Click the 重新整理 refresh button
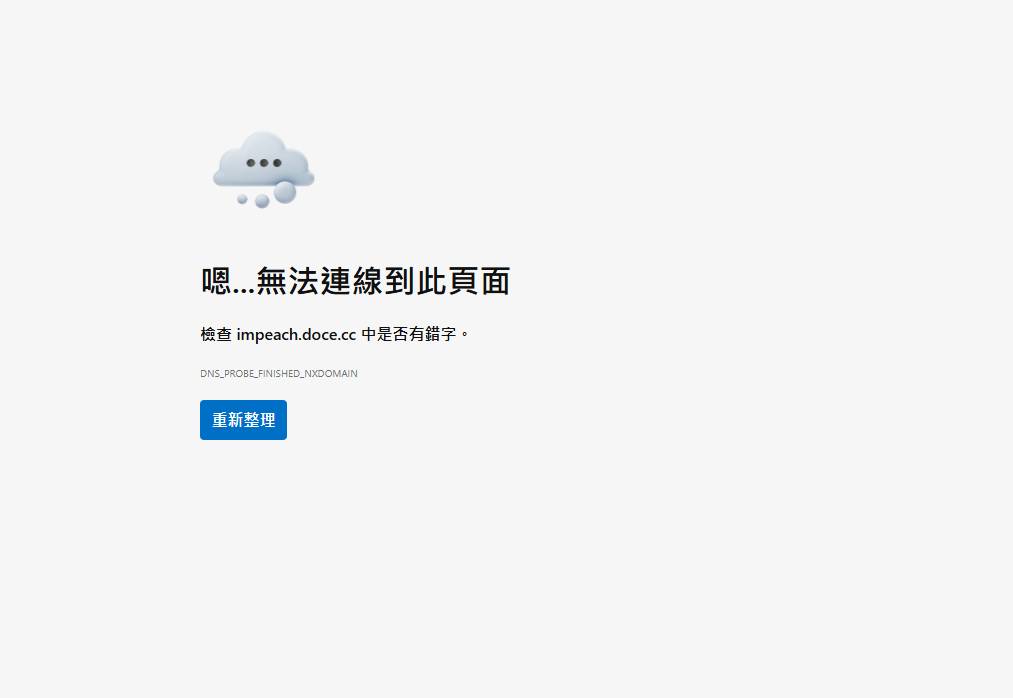This screenshot has width=1013, height=698. coord(243,420)
